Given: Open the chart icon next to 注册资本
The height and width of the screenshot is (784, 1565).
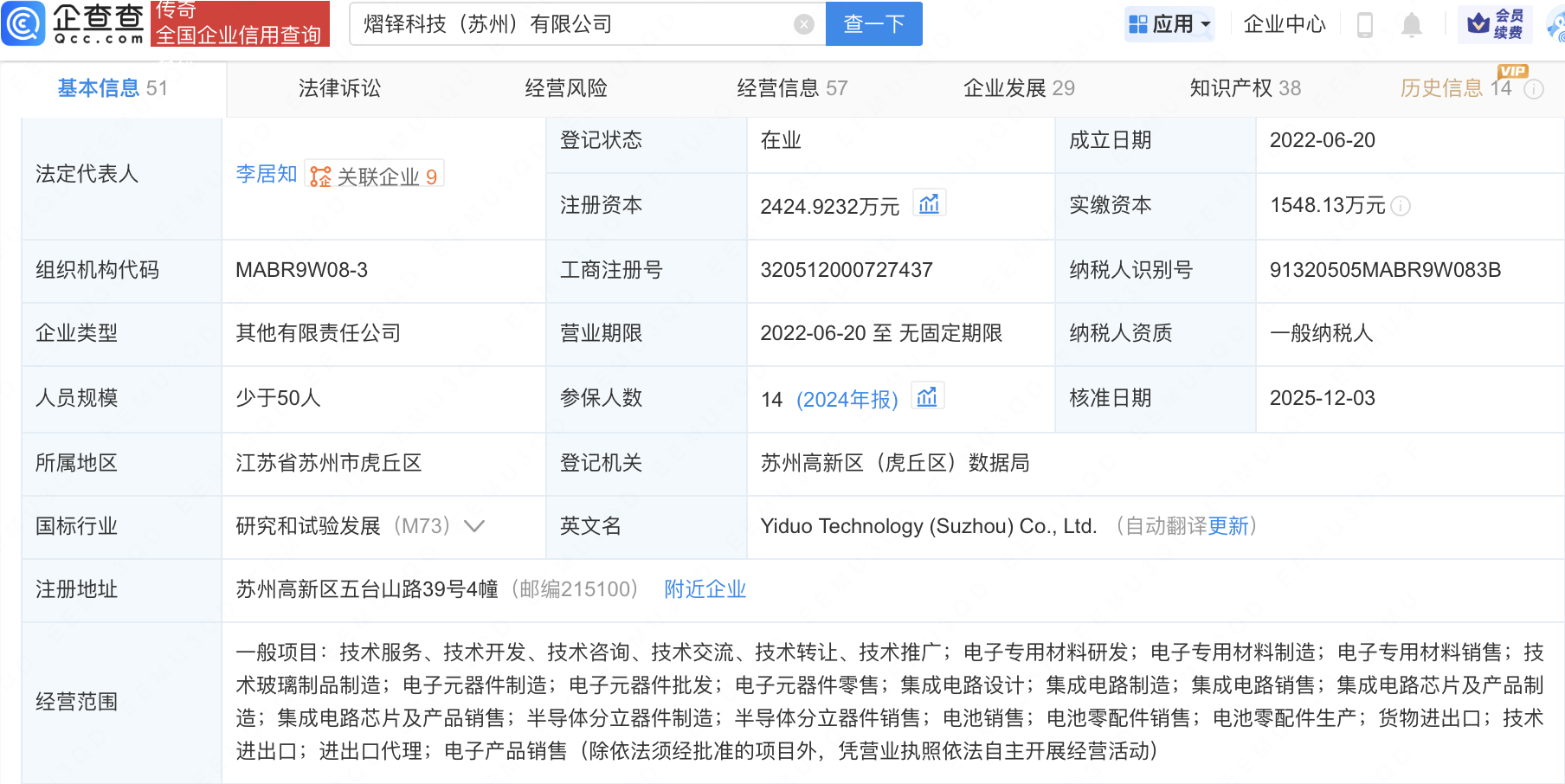Looking at the screenshot, I should [930, 202].
